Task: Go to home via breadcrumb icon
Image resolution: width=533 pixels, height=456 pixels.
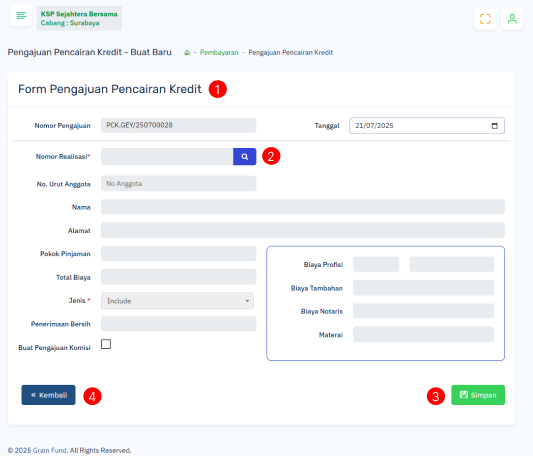Action: coord(187,53)
